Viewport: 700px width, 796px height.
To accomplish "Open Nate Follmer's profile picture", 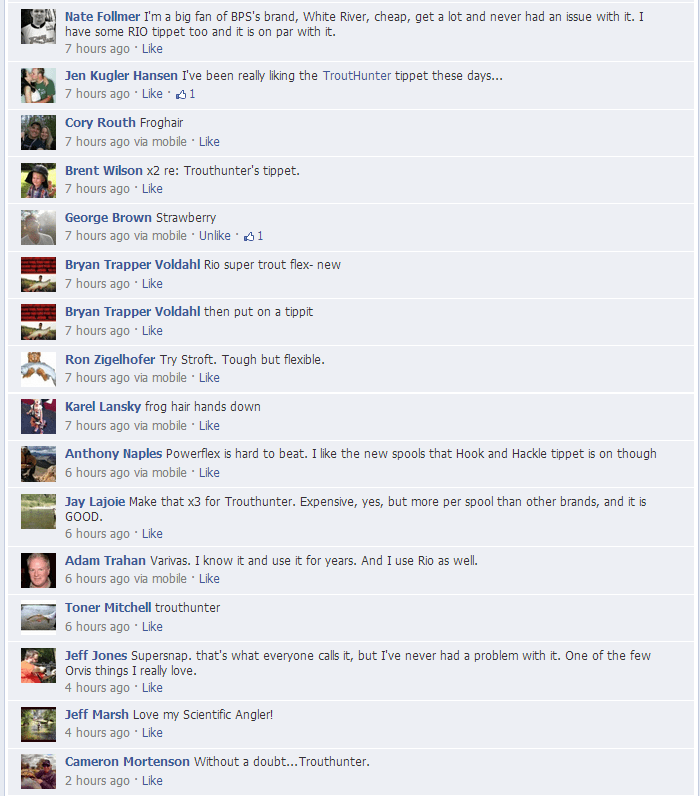I will tap(39, 27).
